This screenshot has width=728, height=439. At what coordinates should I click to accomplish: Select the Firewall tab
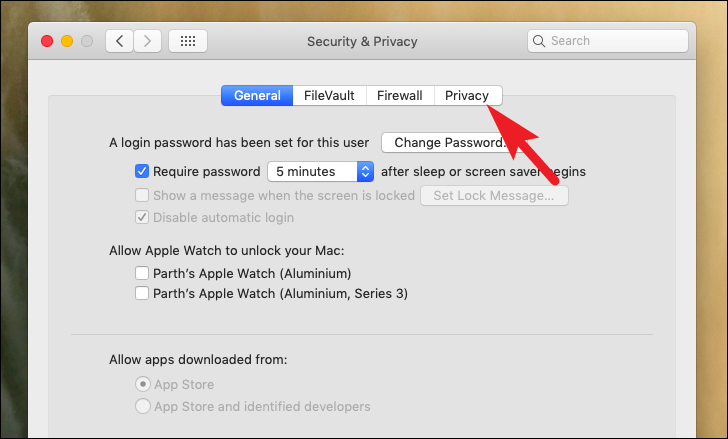[400, 96]
